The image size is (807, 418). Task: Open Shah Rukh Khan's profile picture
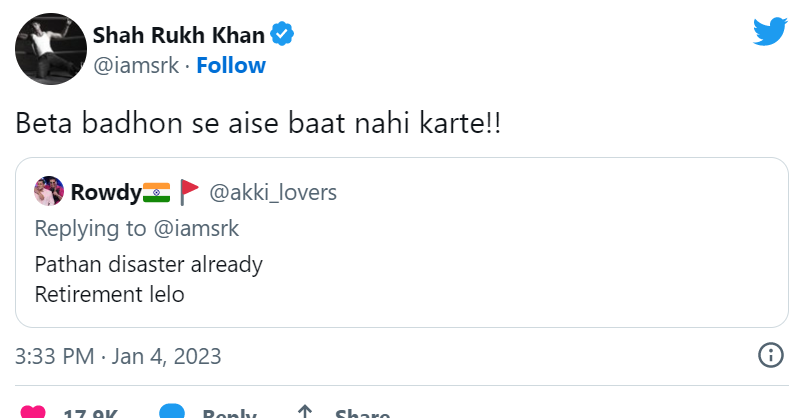coord(49,50)
